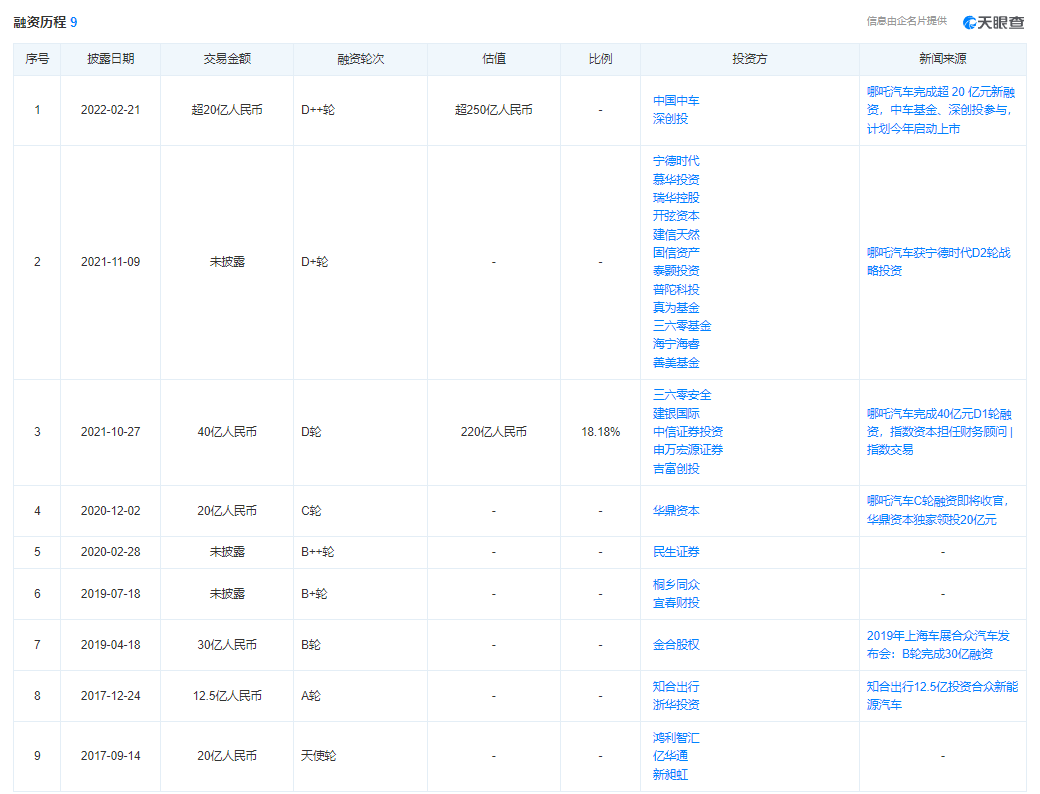Click the 交易金额 column header
This screenshot has width=1040, height=794.
[227, 59]
